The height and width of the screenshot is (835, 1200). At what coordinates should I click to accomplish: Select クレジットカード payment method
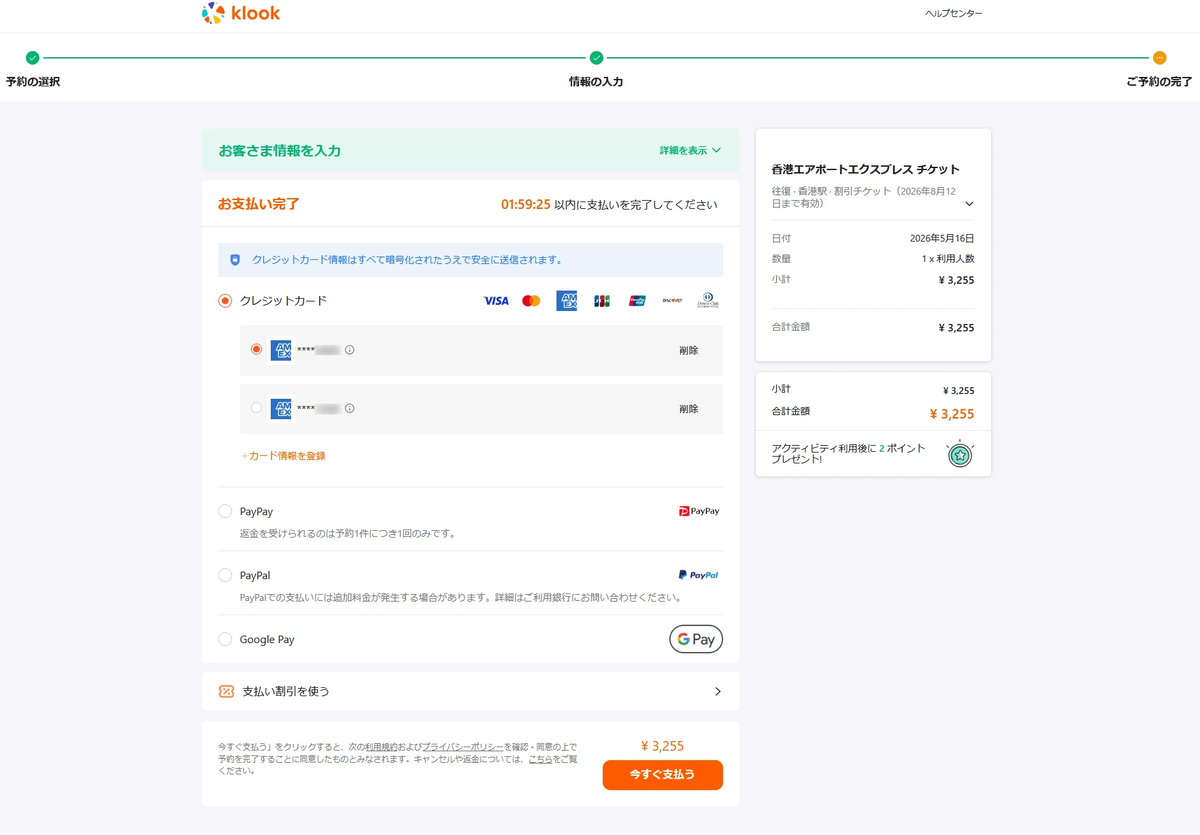(x=225, y=301)
